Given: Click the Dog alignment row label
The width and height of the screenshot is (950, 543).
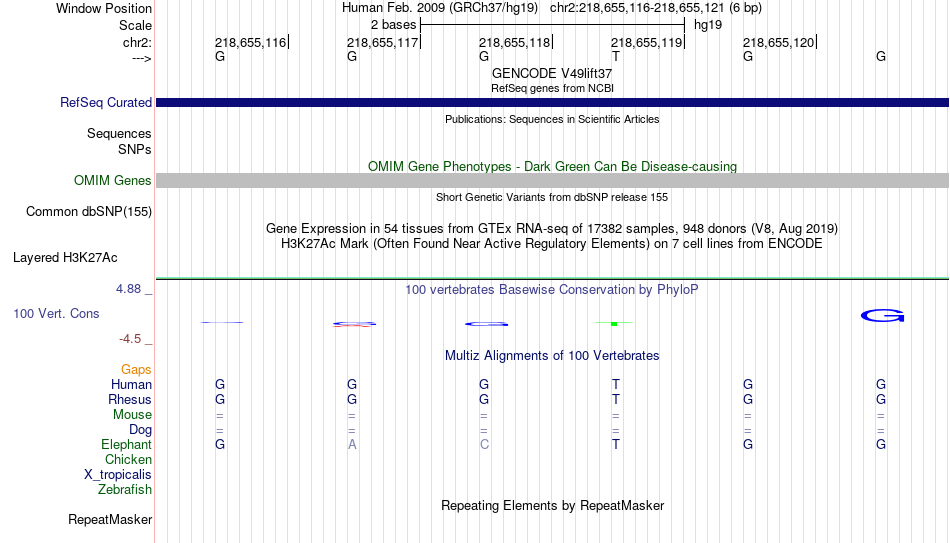Looking at the screenshot, I should point(140,430).
